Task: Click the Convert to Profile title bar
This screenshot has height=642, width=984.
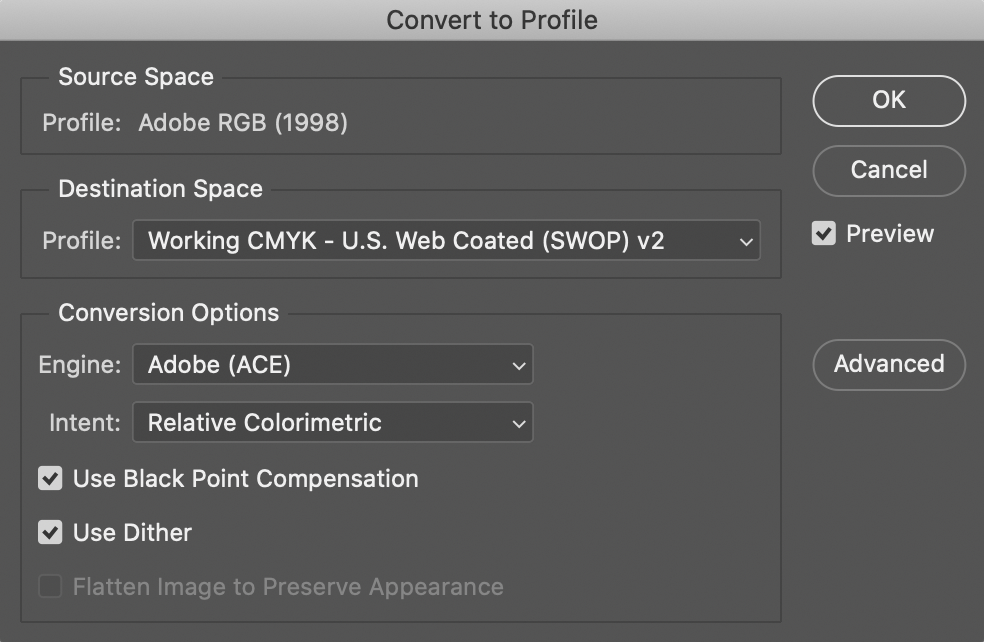Action: [x=492, y=20]
